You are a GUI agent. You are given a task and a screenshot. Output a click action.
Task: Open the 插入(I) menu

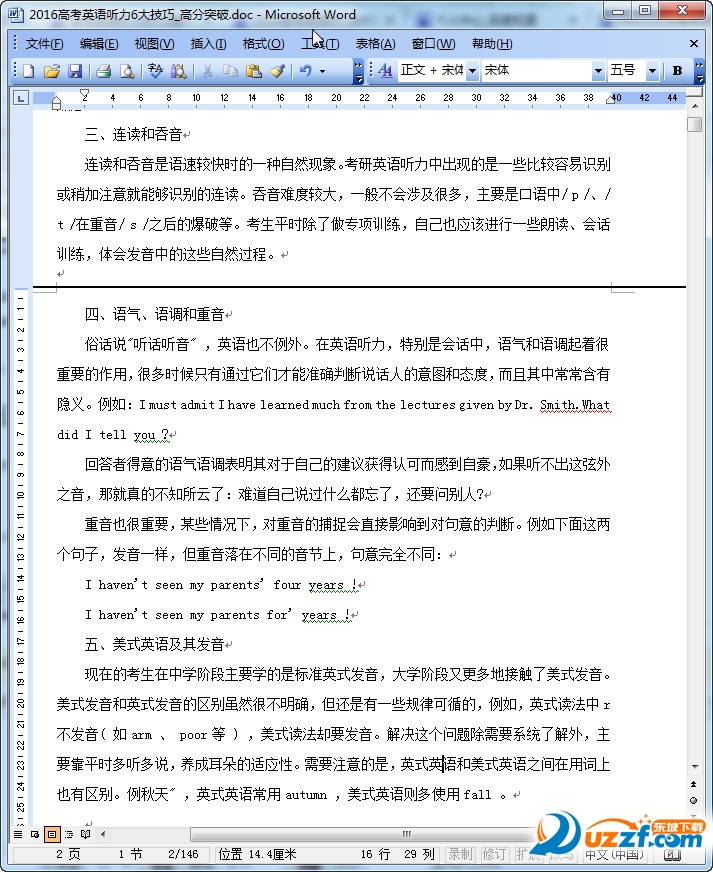[208, 44]
